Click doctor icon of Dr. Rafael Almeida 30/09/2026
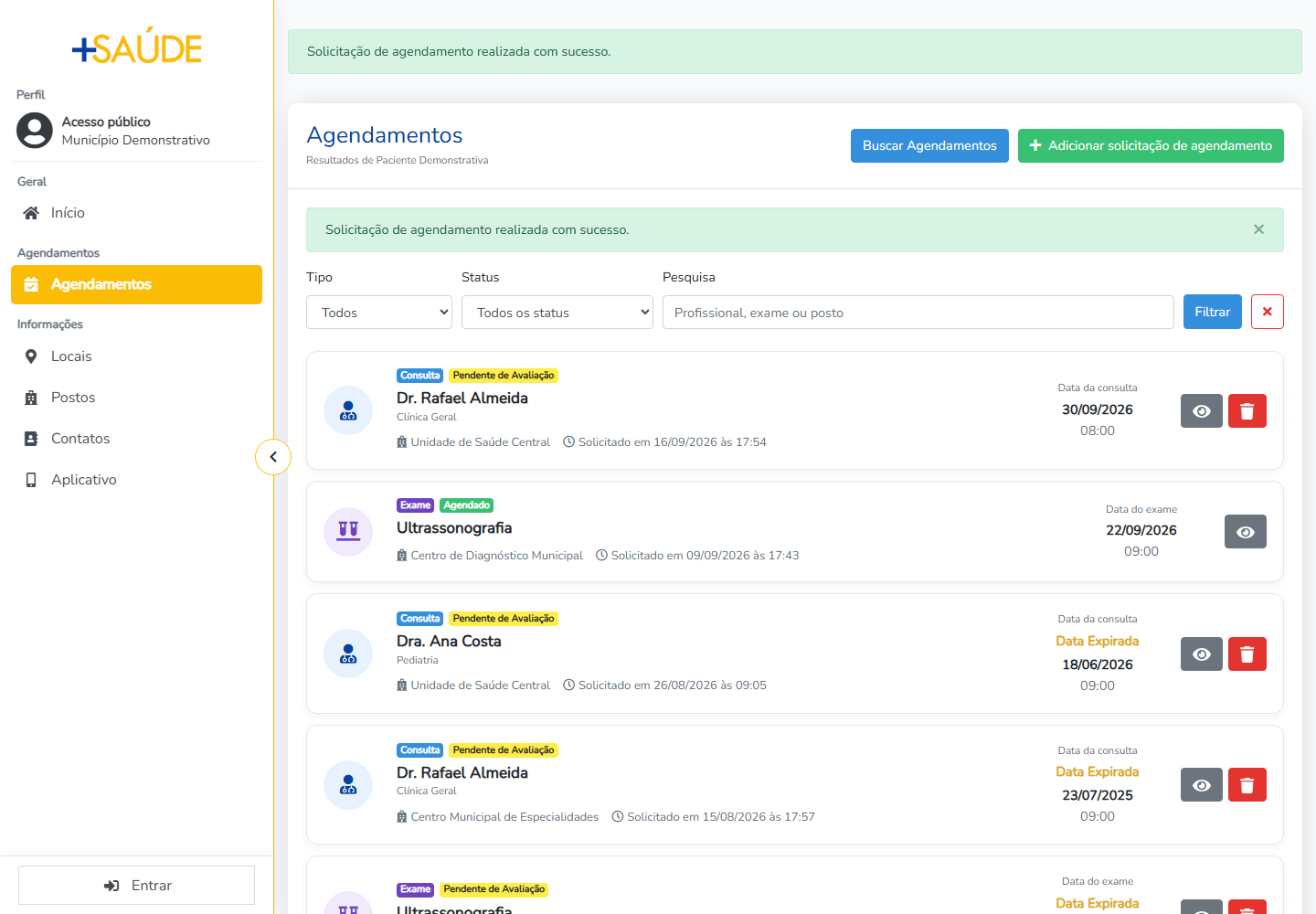1316x914 pixels. click(x=348, y=410)
